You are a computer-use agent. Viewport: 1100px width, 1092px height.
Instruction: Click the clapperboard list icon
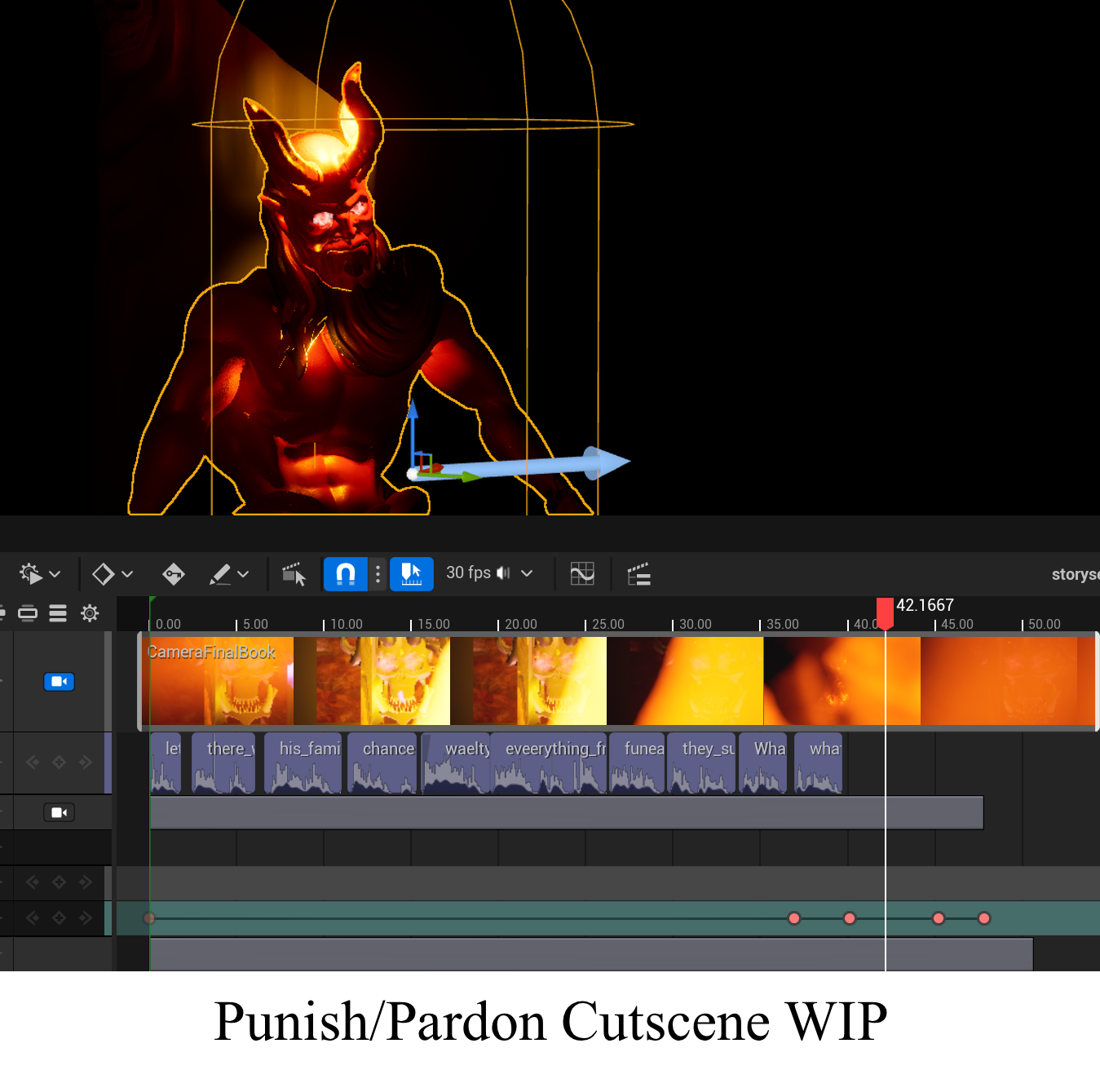coord(638,574)
